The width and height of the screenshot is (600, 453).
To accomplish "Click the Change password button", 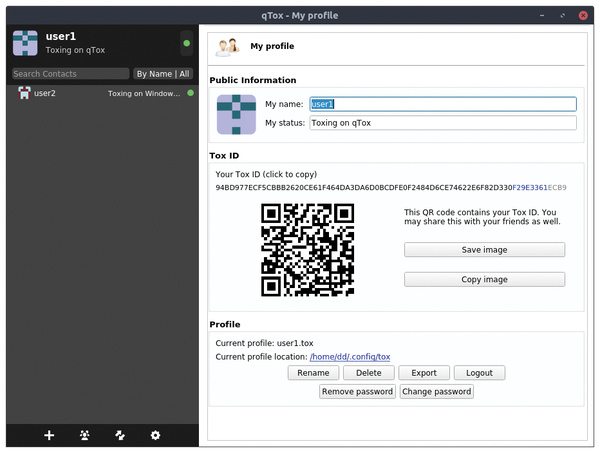I will tap(437, 391).
